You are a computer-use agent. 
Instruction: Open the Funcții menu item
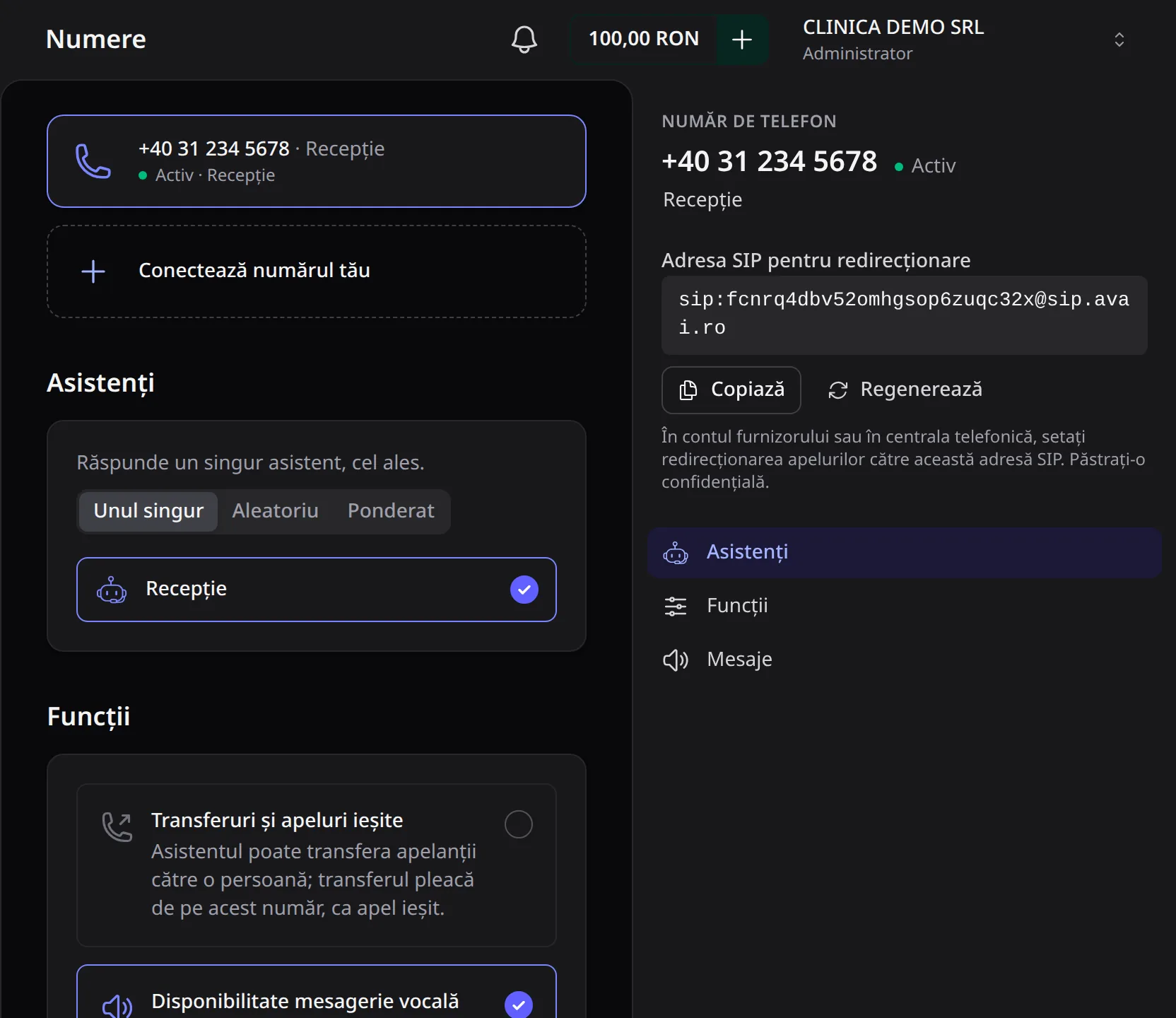905,607
